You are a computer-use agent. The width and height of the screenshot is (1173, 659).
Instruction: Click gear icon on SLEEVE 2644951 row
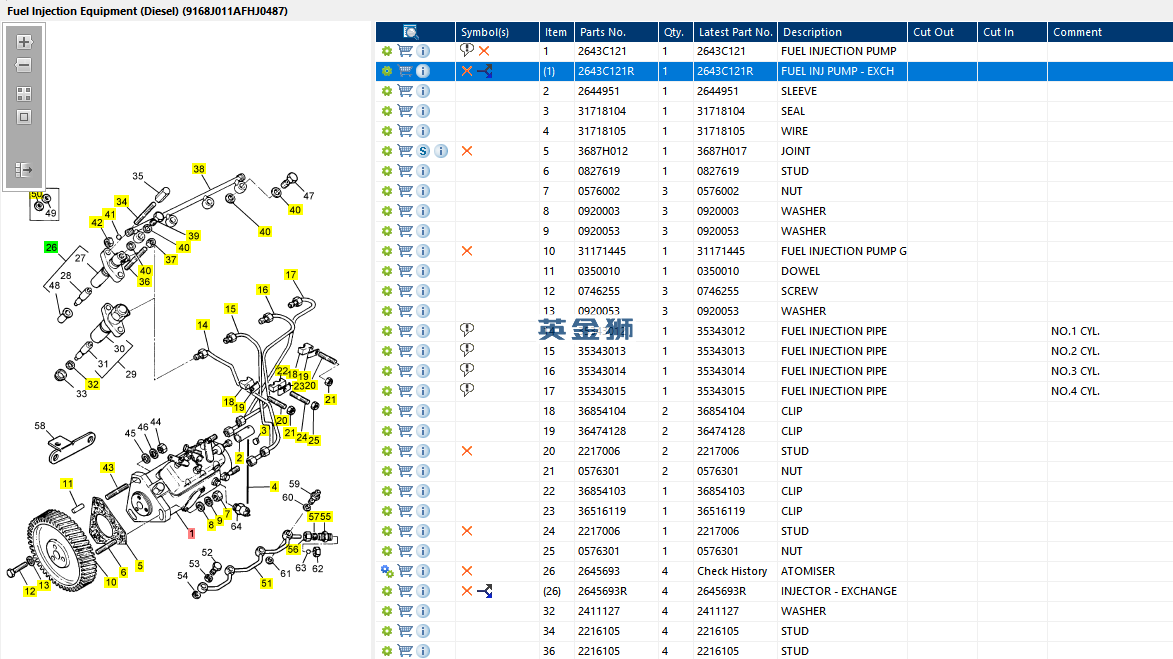tap(387, 91)
